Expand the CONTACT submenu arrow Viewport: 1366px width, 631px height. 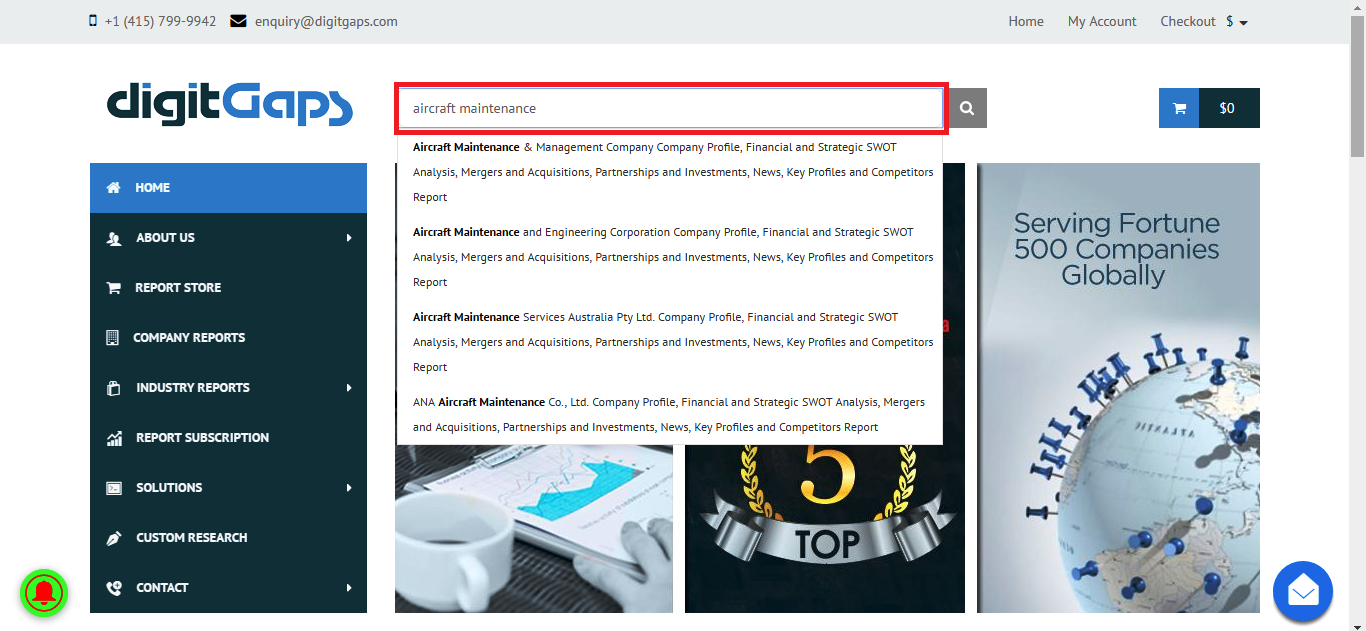click(x=349, y=588)
